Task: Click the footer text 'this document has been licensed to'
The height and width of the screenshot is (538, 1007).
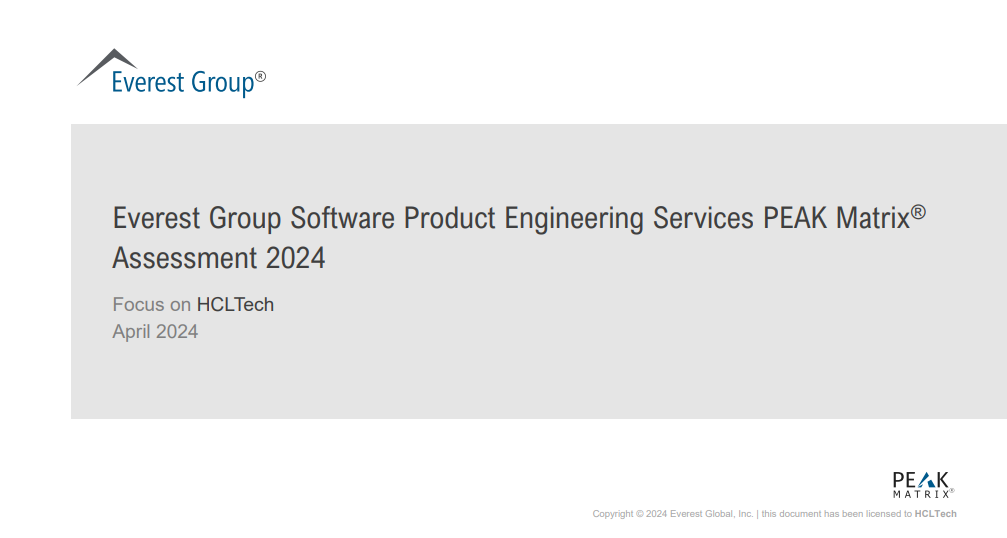Action: pyautogui.click(x=836, y=514)
